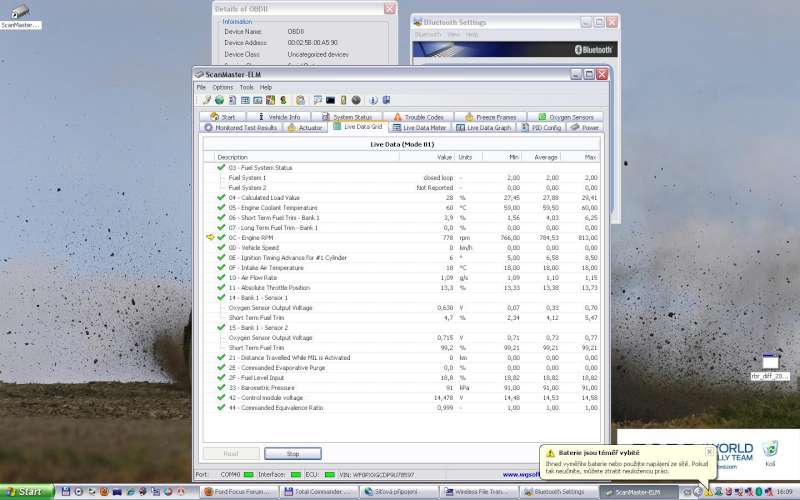Click the black terminal window toolbar icon

(x=330, y=100)
